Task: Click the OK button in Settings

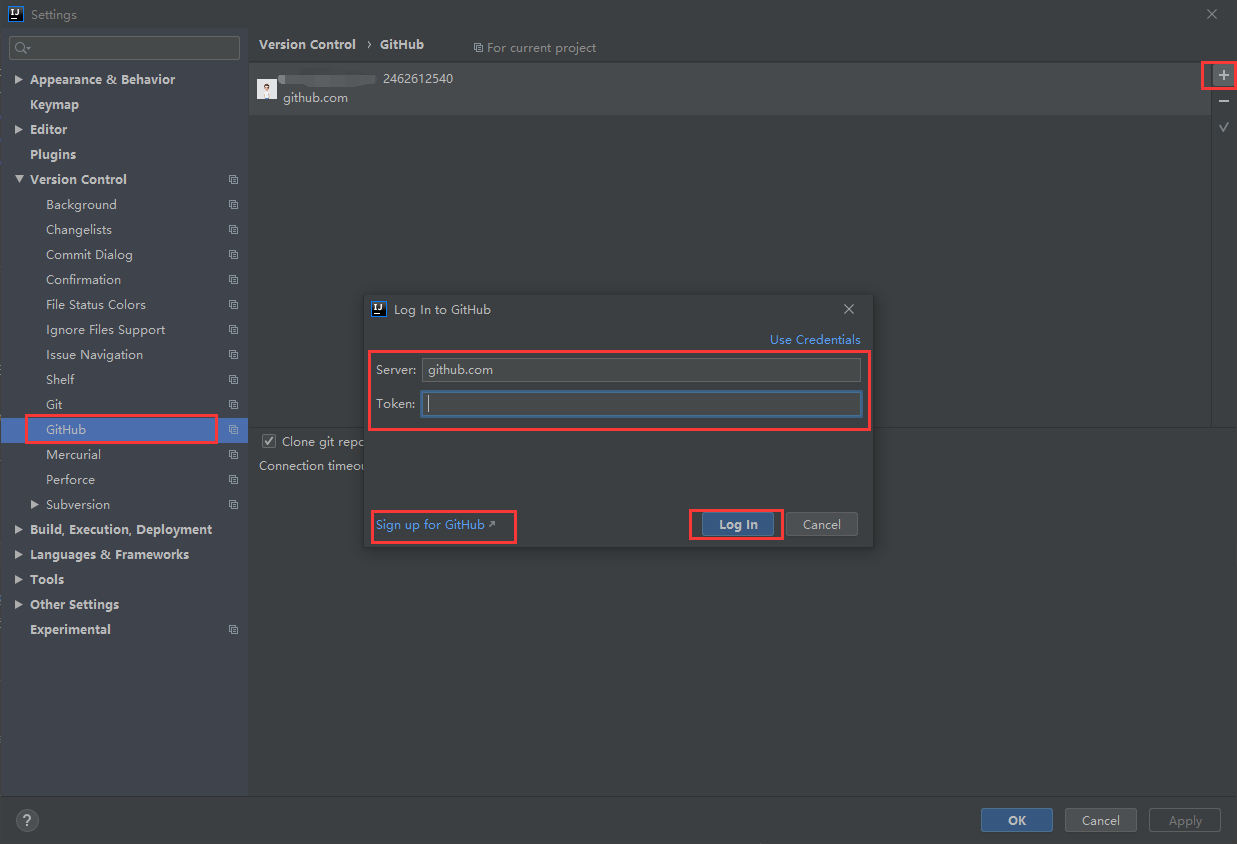Action: 1017,820
